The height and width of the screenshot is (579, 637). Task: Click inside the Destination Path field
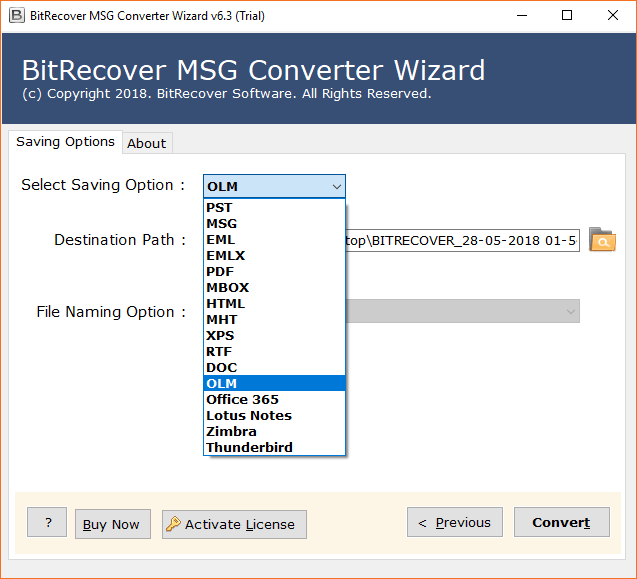click(462, 241)
